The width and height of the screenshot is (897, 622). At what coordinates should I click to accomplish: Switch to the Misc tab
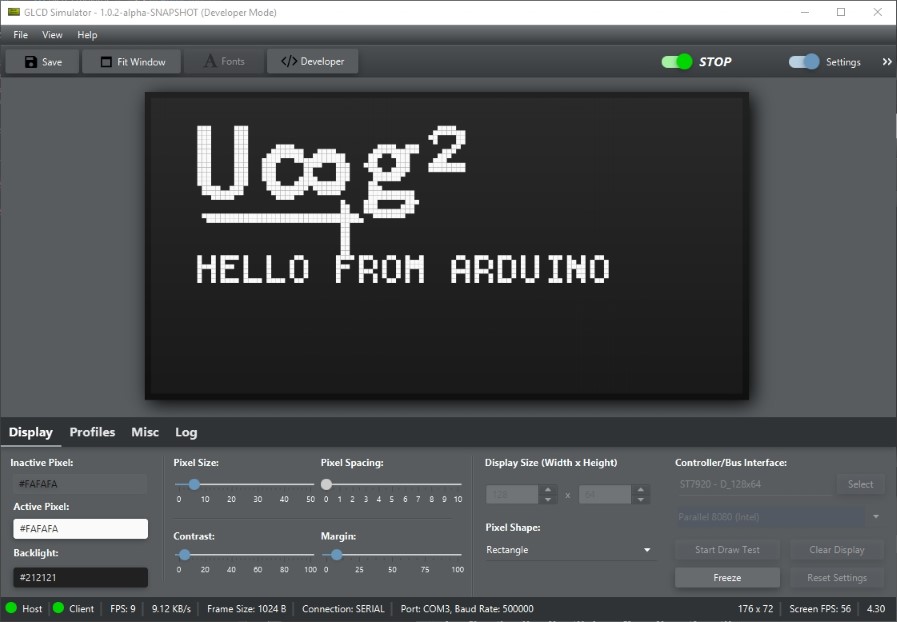tap(145, 432)
